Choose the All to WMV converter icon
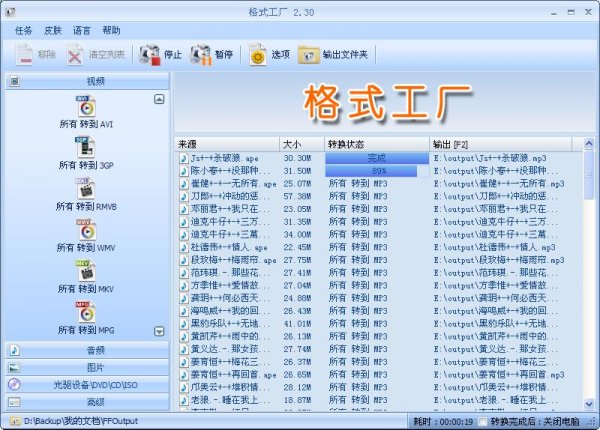 click(85, 229)
